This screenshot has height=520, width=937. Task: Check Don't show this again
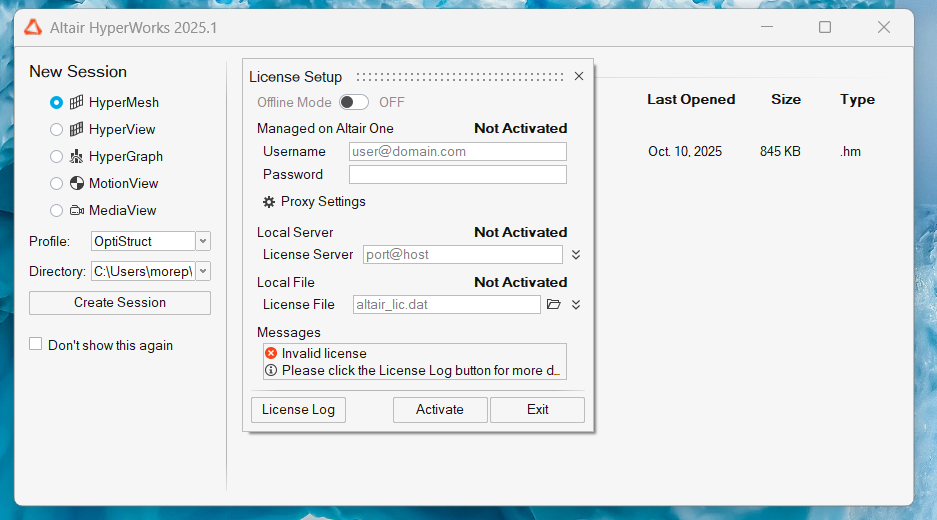(36, 344)
